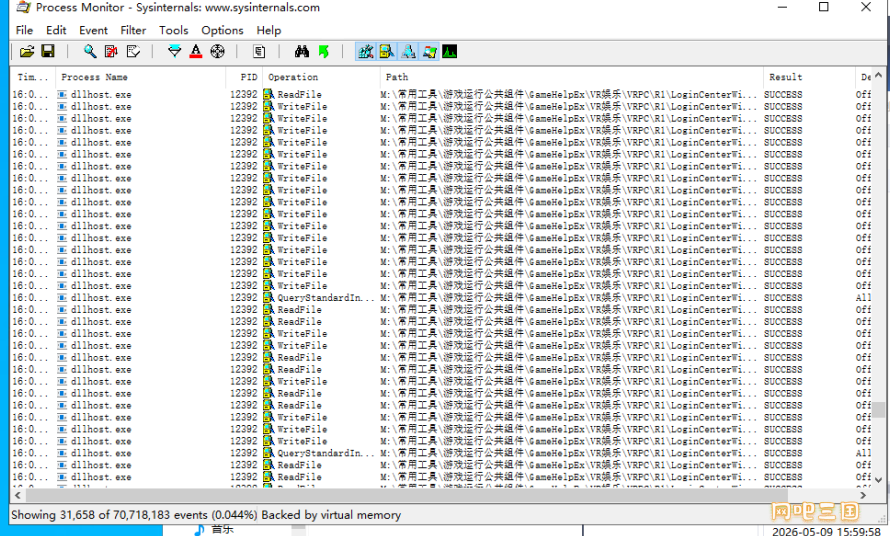Click the horizontal scrollbar thumb
Viewport: 890px width, 536px height.
[x=406, y=495]
